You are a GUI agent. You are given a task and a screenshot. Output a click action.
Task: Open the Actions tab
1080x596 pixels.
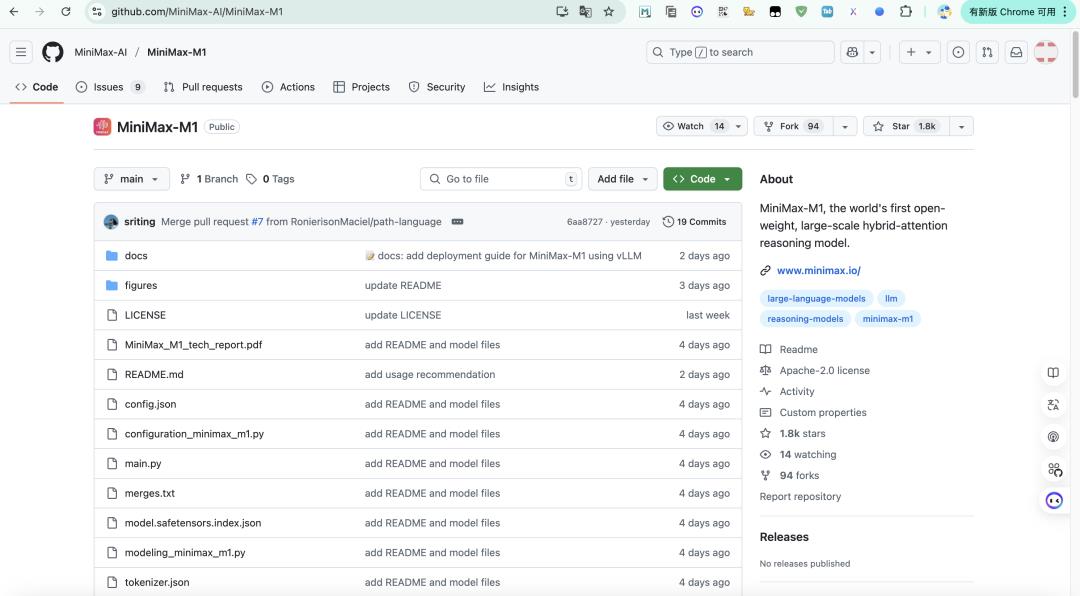[289, 87]
